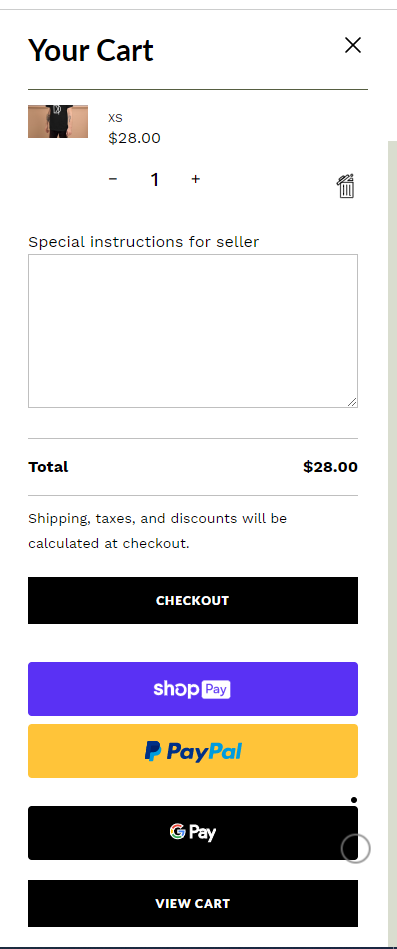Click the text area resize handle
The width and height of the screenshot is (397, 949).
(352, 402)
